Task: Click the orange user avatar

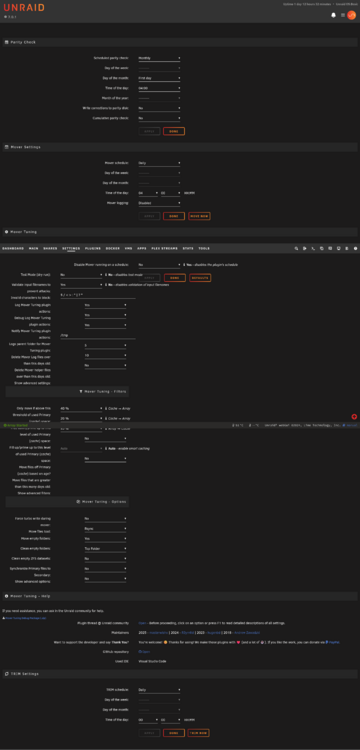Action: (x=351, y=15)
